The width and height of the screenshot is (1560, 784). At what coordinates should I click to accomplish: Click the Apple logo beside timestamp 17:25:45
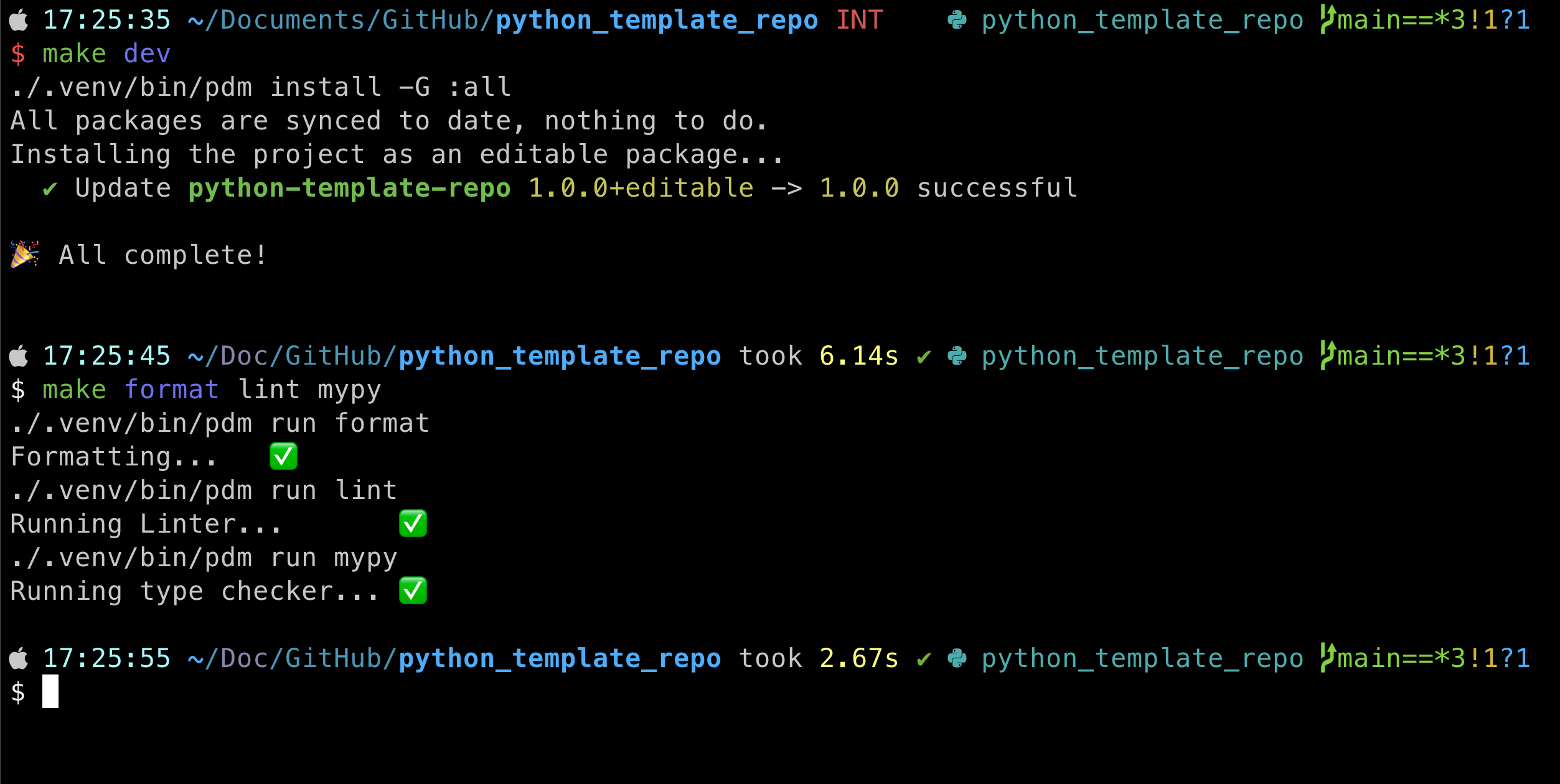[x=19, y=357]
